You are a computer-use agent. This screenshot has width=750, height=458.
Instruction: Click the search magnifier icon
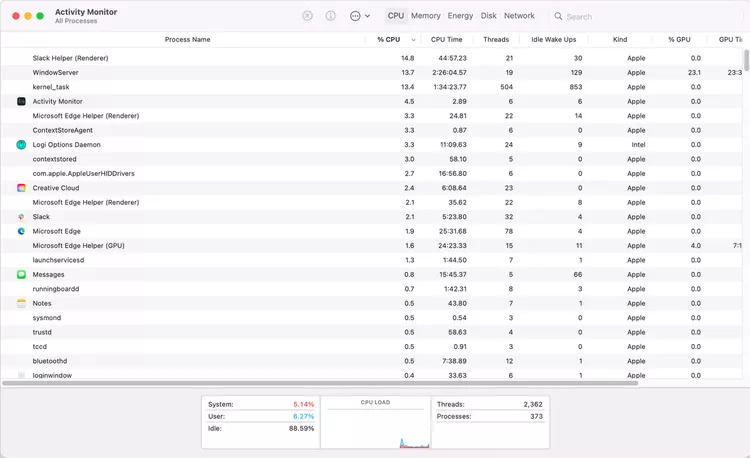558,16
